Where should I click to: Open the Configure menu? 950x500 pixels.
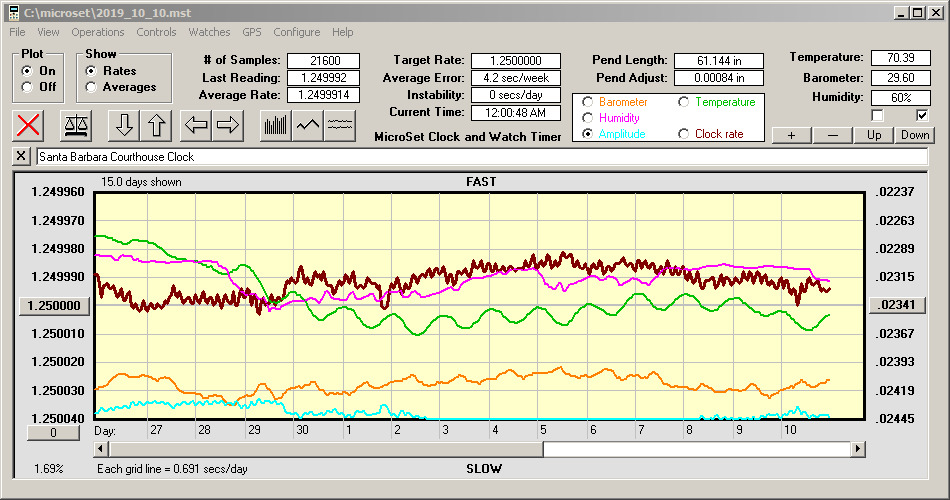[x=296, y=32]
